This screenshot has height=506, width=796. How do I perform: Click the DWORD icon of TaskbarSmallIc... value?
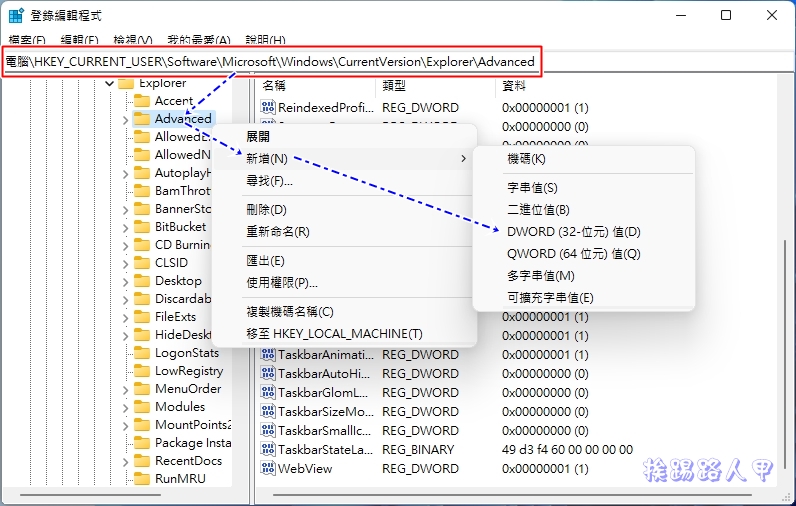coord(268,430)
